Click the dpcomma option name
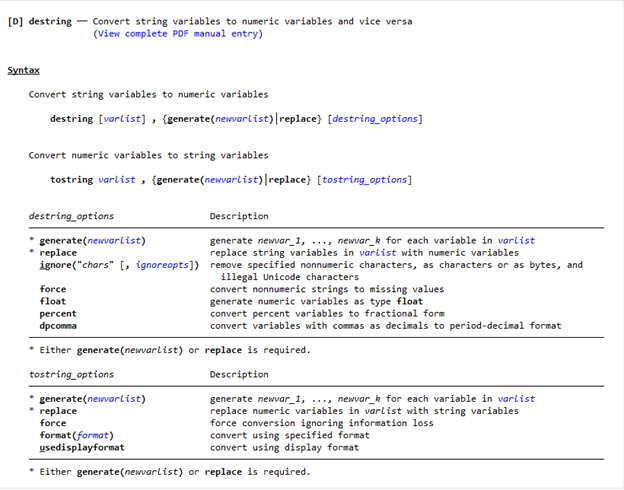Screen dimensions: 624x490 tap(58, 326)
